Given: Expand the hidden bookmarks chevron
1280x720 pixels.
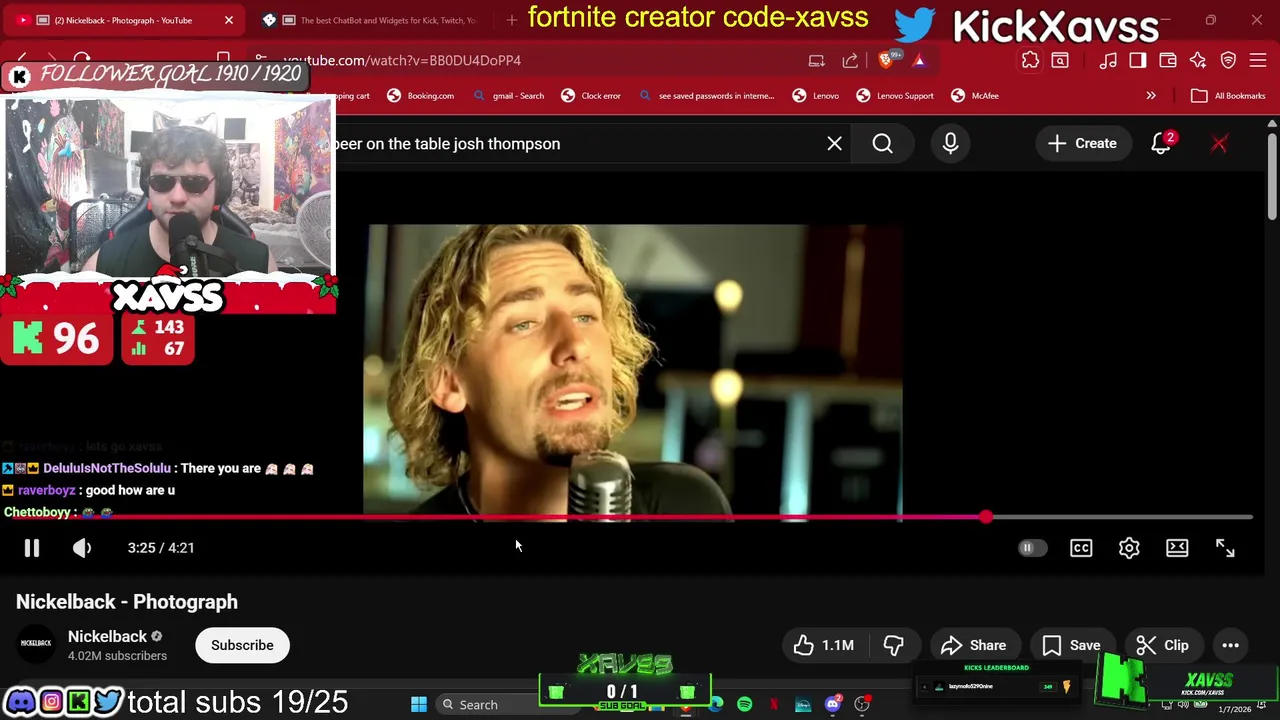Looking at the screenshot, I should click(x=1151, y=96).
